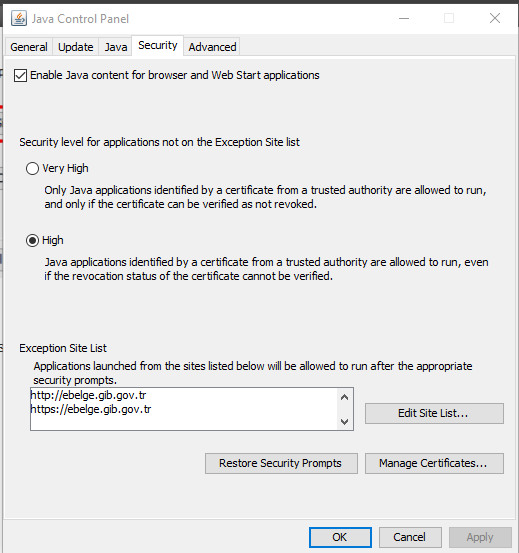Select the Very High security radio button
Image resolution: width=519 pixels, height=553 pixels.
(x=32, y=169)
